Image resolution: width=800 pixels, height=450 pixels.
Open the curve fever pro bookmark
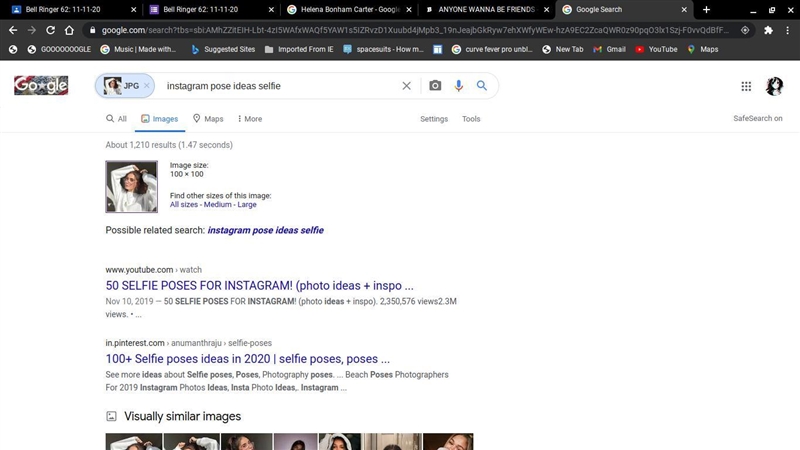tap(492, 49)
